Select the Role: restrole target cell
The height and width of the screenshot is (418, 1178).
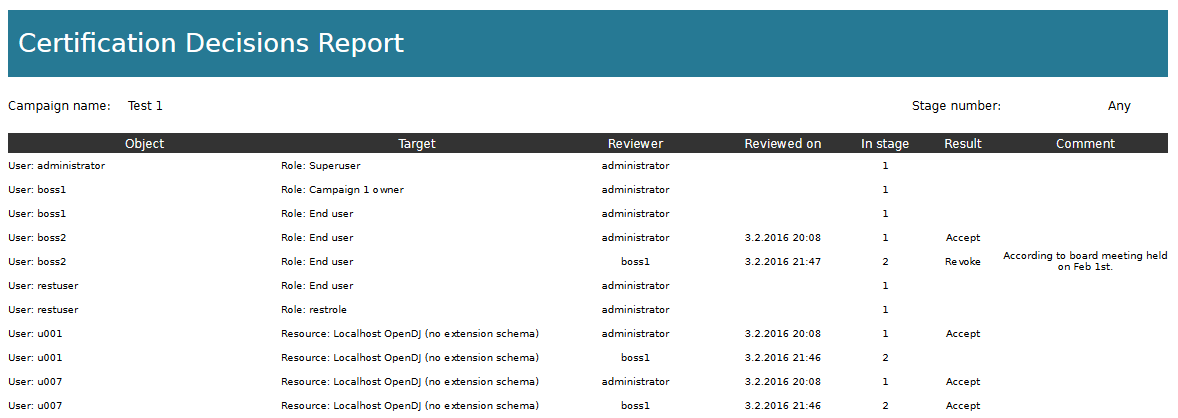pos(314,310)
